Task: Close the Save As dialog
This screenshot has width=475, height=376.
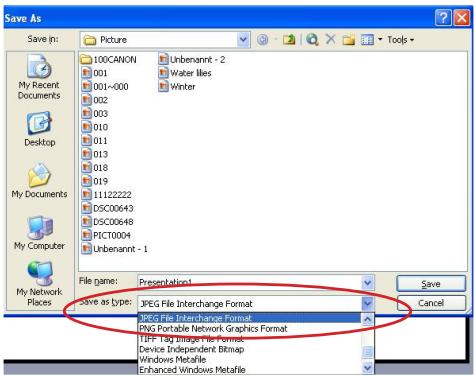Action: pos(462,17)
